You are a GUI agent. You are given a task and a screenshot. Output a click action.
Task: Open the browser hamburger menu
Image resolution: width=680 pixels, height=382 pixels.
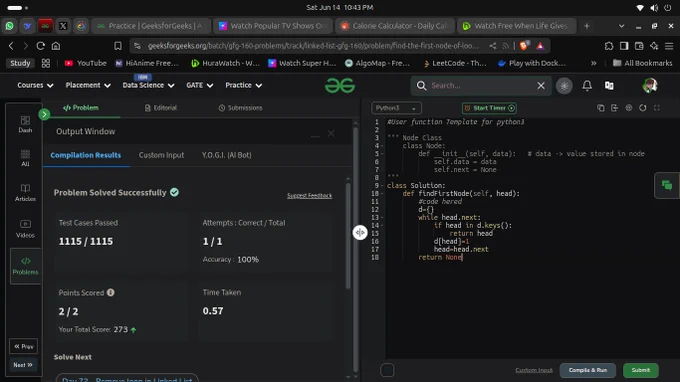click(669, 46)
